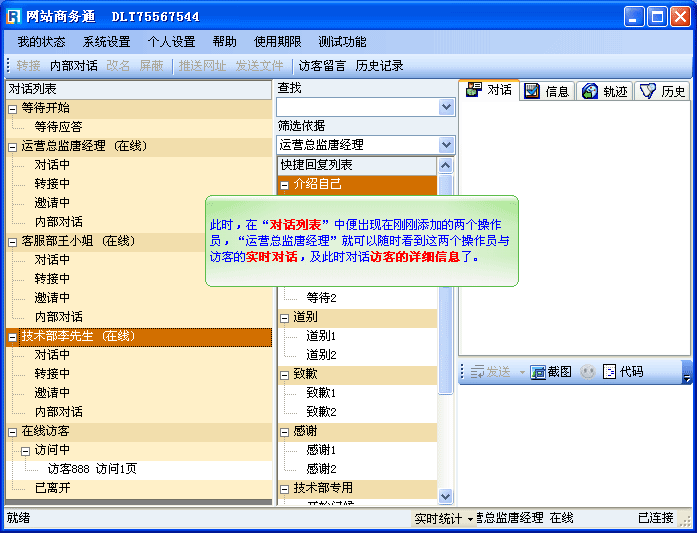Open the 轨迹 track tab
The width and height of the screenshot is (697, 533).
[605, 92]
